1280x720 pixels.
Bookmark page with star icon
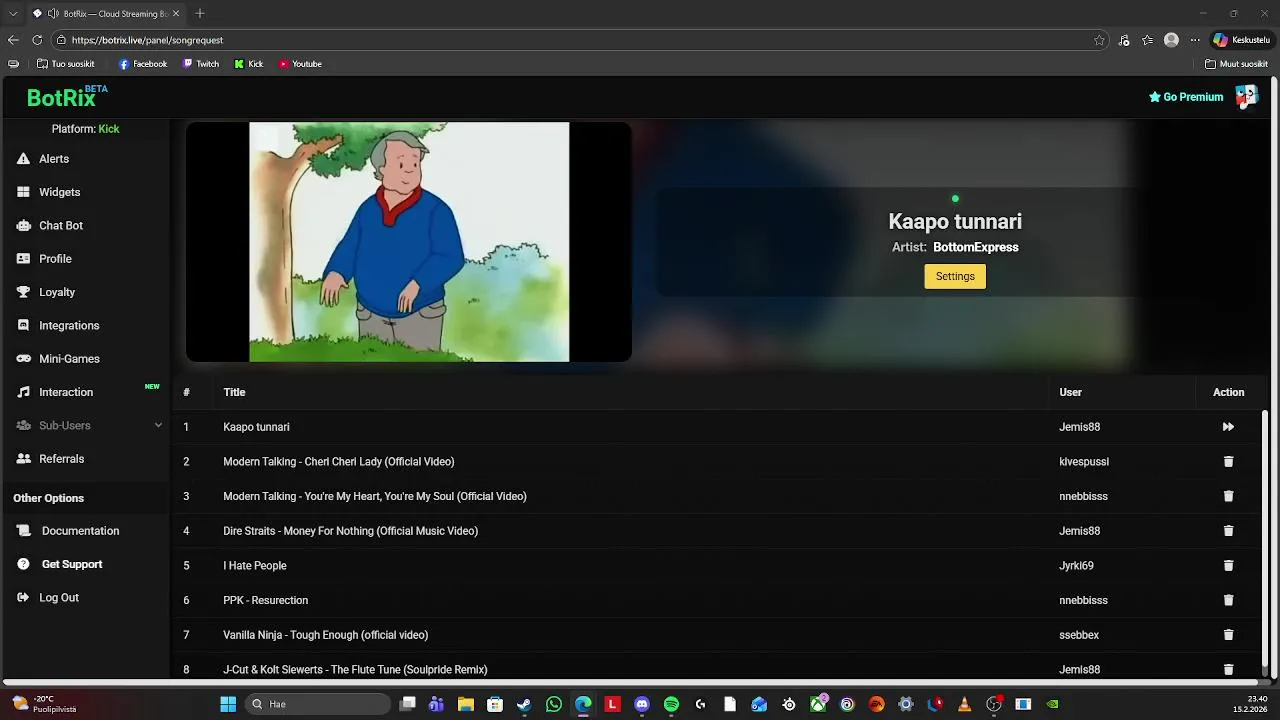(1099, 40)
